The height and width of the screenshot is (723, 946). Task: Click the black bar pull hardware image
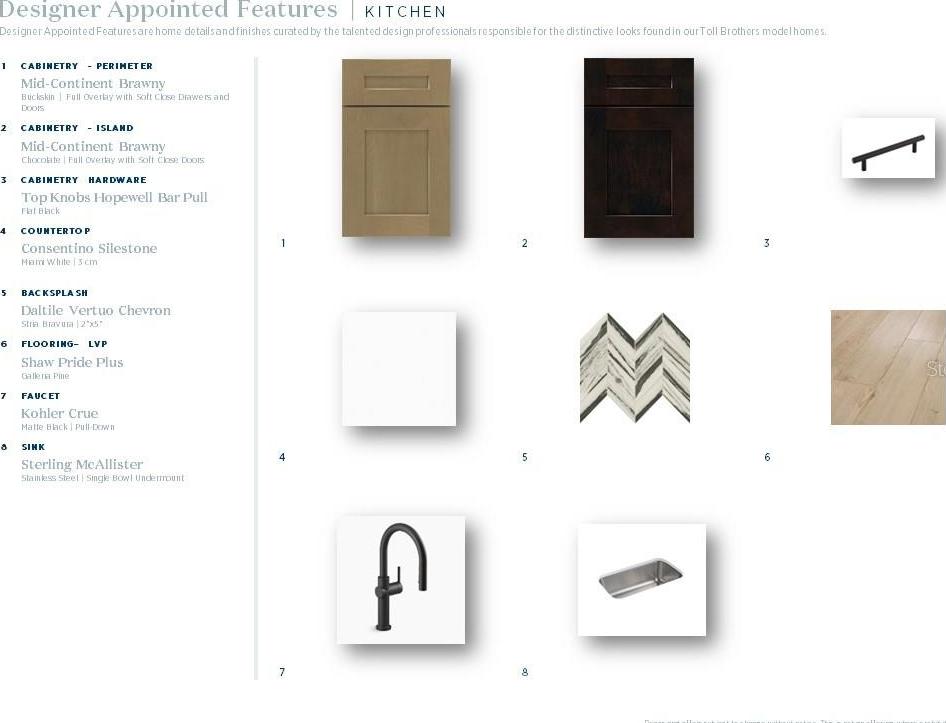click(x=888, y=148)
